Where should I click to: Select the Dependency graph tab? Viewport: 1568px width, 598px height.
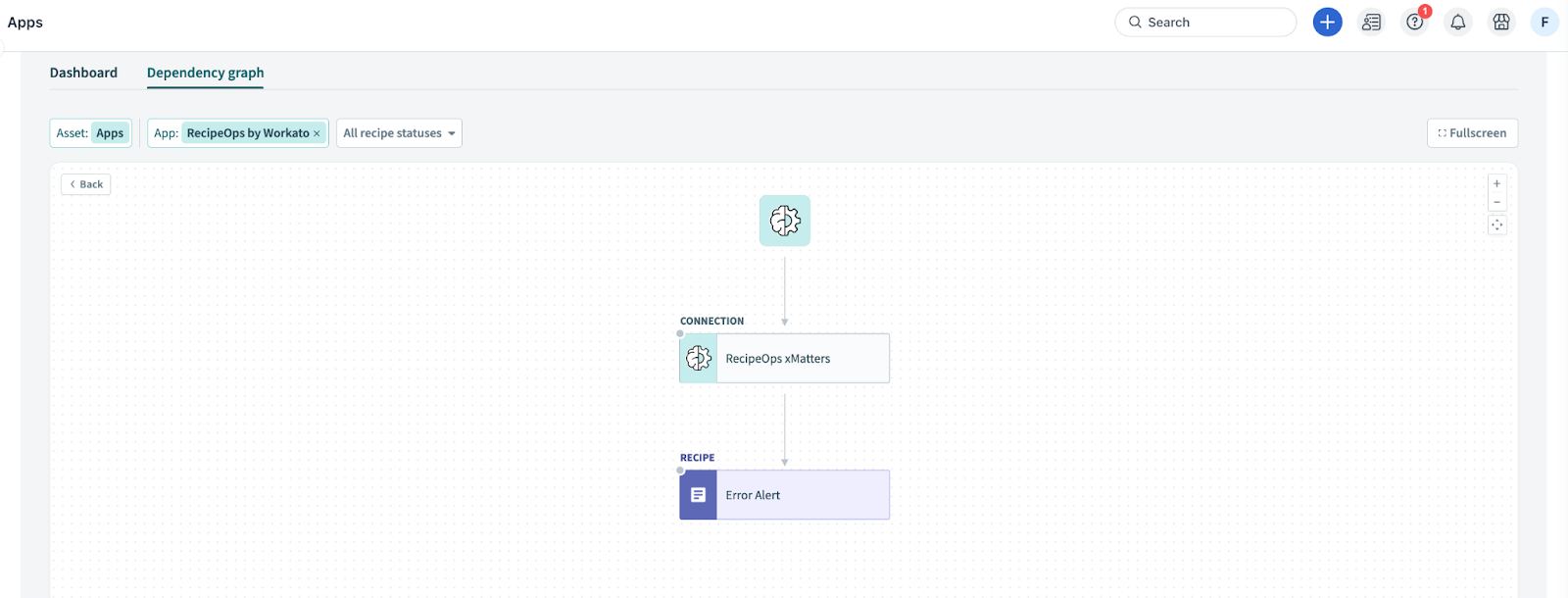pos(205,73)
